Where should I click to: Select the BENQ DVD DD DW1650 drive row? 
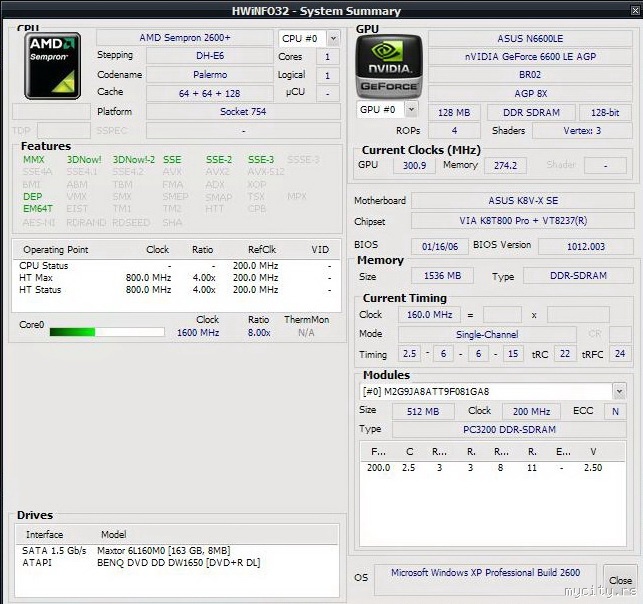[x=176, y=563]
